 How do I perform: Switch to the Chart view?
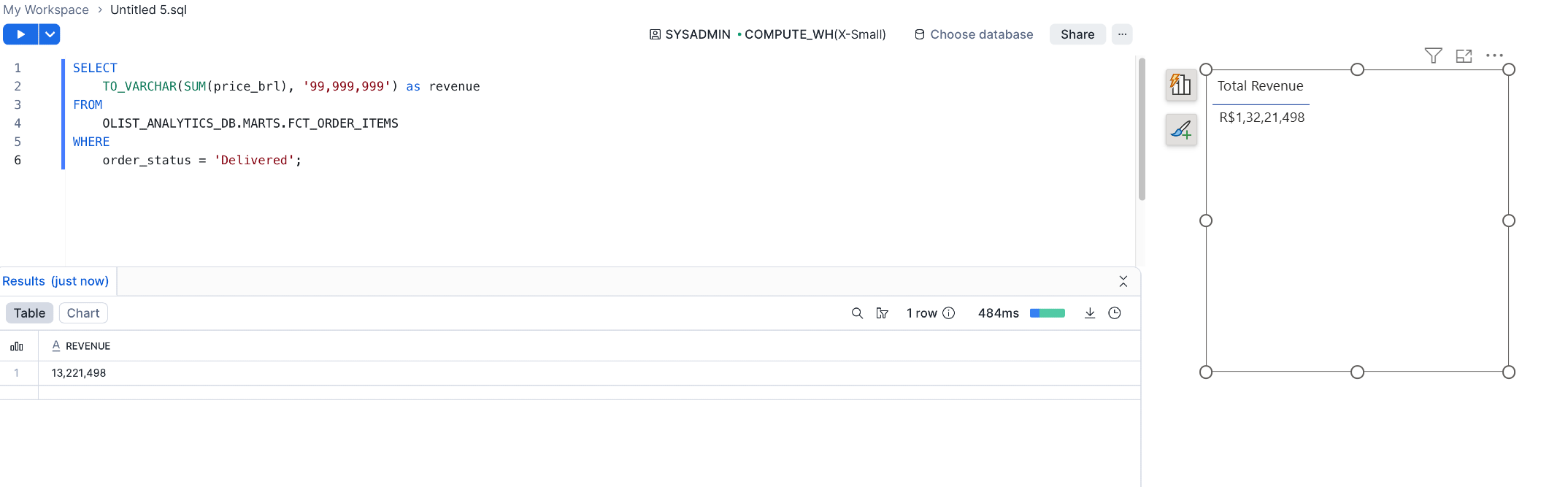(83, 313)
